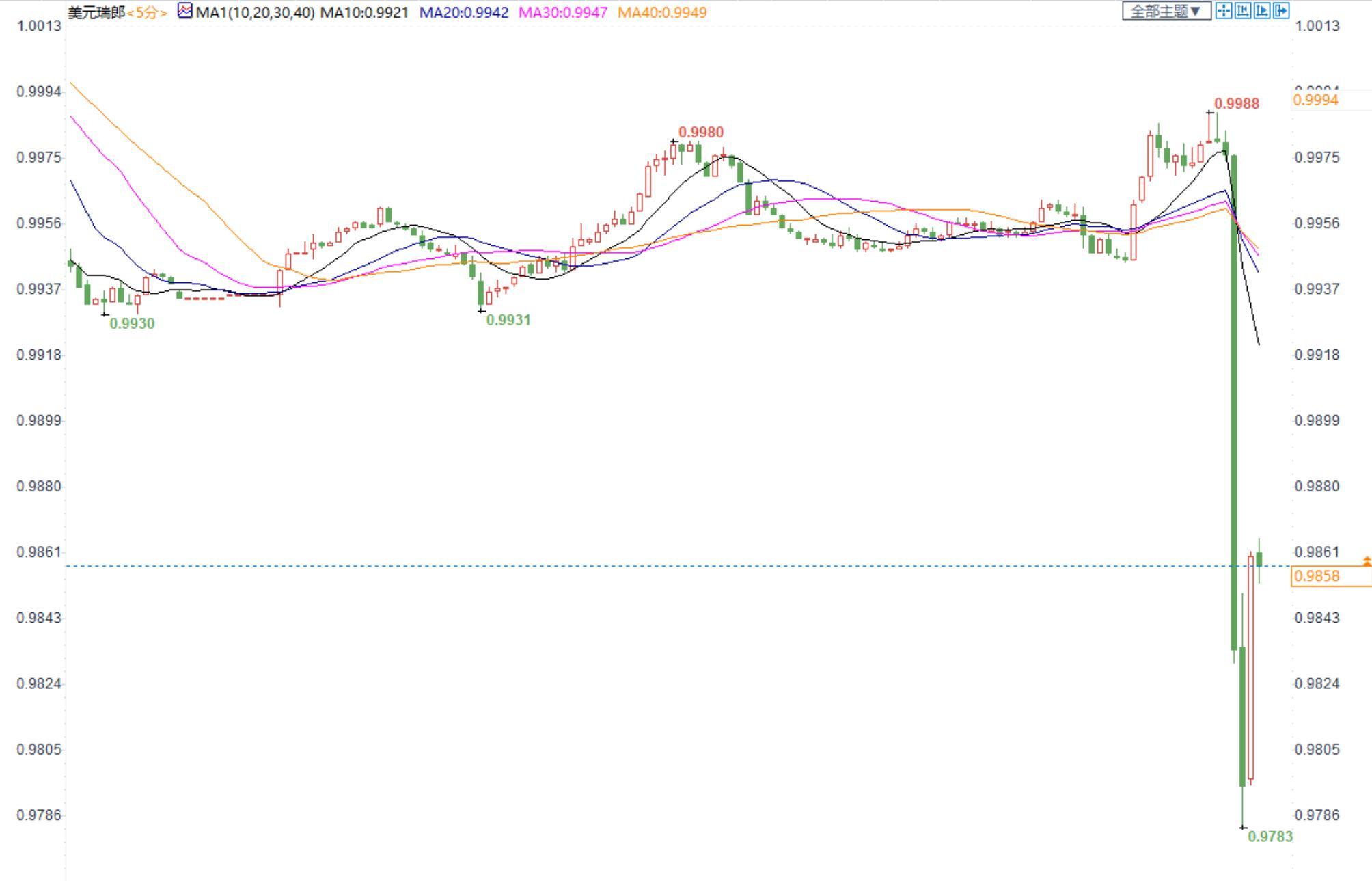Click MA1(10,20,30,40) indicator parameters label
This screenshot has width=1372, height=881.
click(x=256, y=12)
